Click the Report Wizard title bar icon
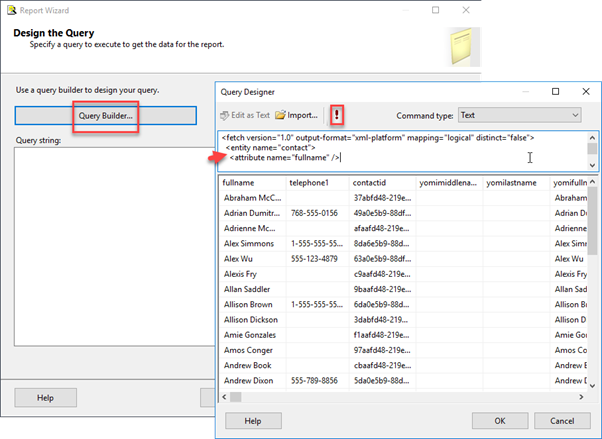 12,10
